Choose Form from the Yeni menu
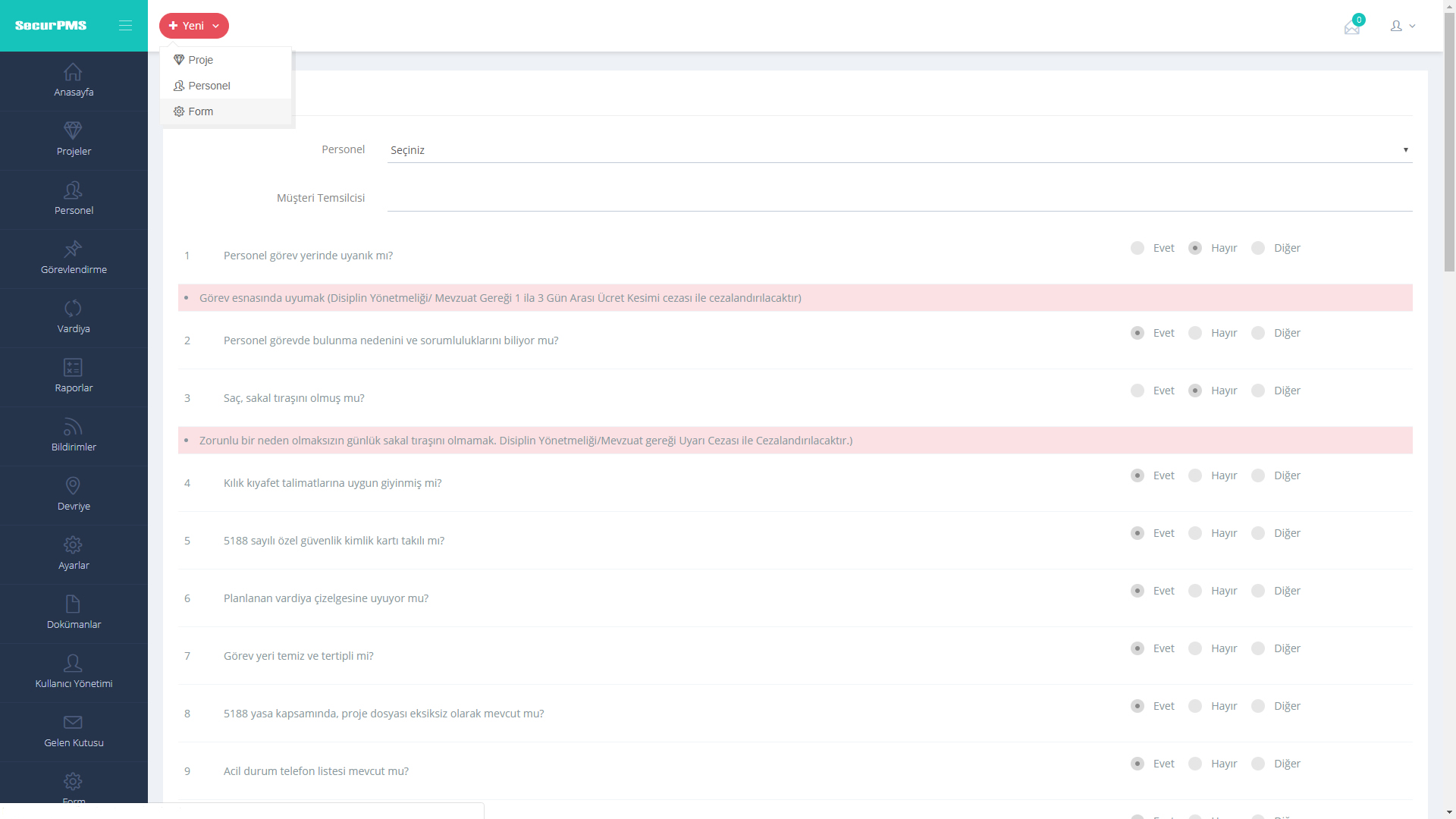 (200, 111)
